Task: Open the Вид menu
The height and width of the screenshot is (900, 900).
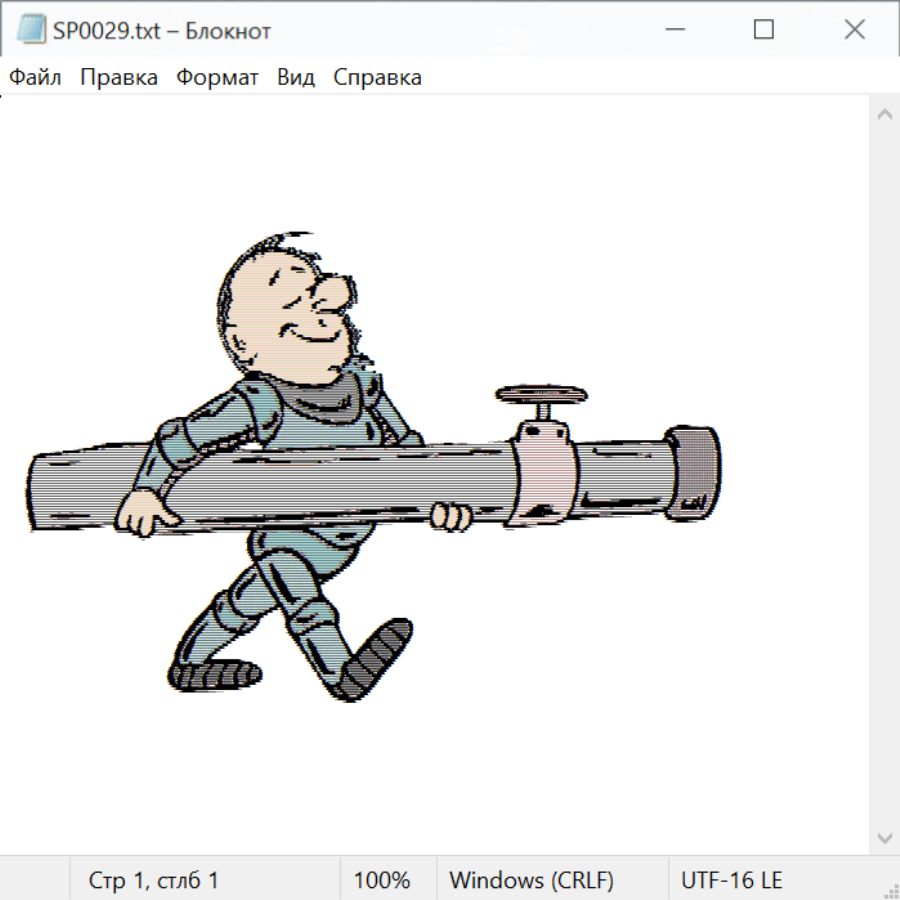Action: pos(296,78)
